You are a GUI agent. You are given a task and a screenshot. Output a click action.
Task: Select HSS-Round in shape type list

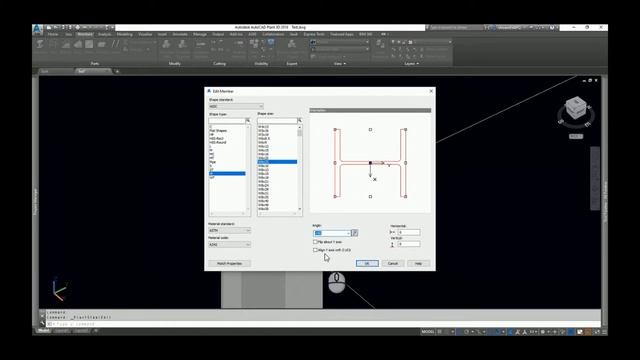point(218,142)
